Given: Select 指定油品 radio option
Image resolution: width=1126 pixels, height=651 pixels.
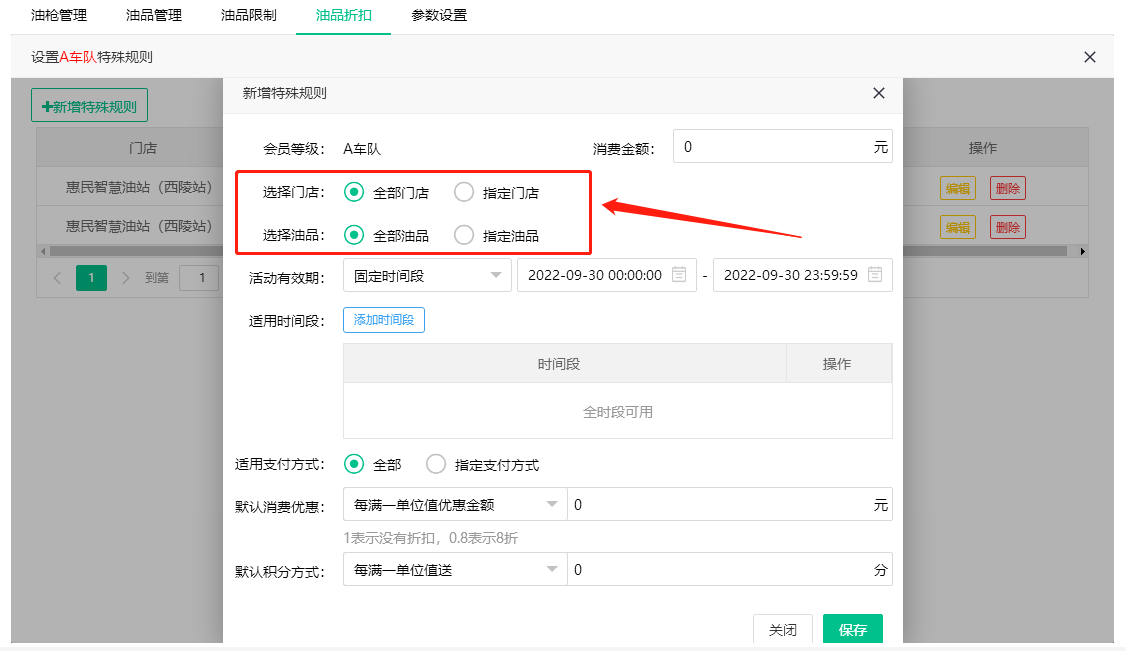Looking at the screenshot, I should [x=464, y=235].
